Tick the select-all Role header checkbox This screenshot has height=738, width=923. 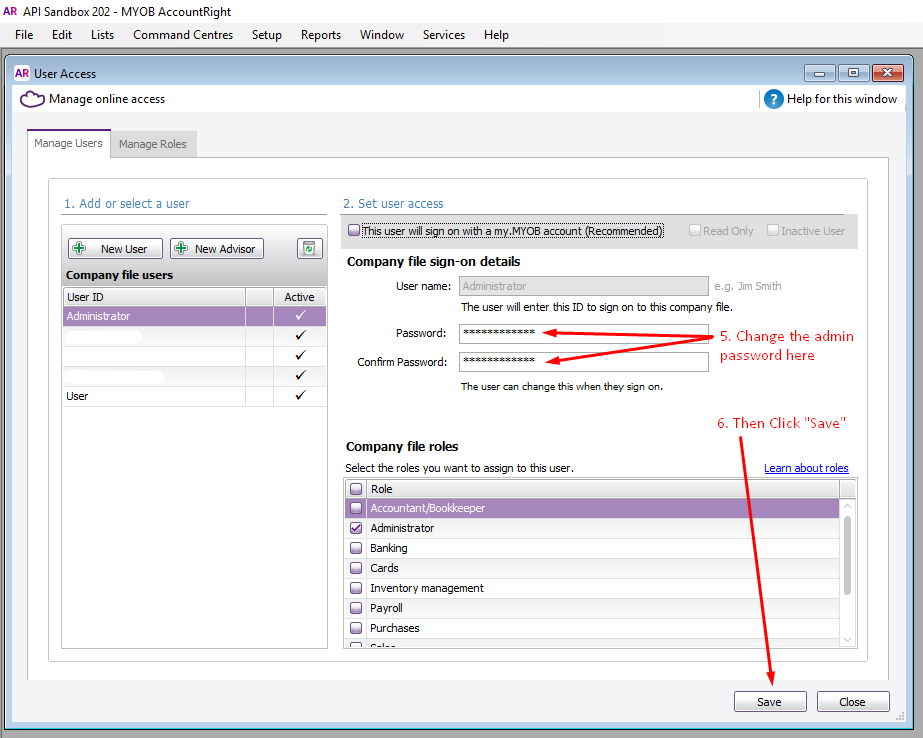356,488
